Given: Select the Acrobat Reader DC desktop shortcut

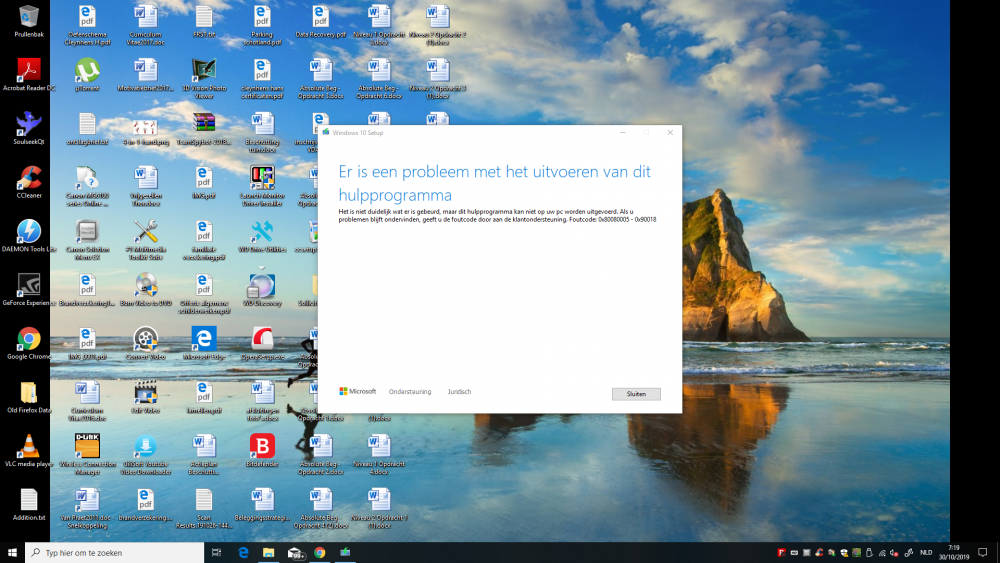Looking at the screenshot, I should [29, 74].
